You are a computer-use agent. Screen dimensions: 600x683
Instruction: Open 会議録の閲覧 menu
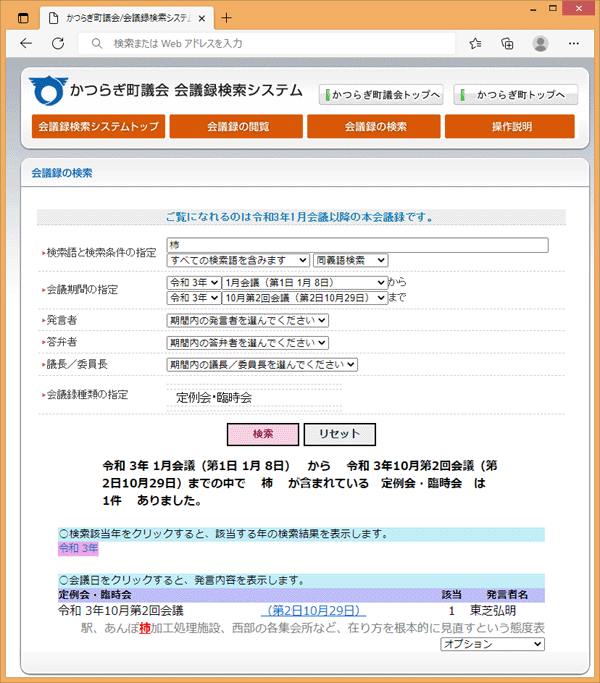[236, 126]
